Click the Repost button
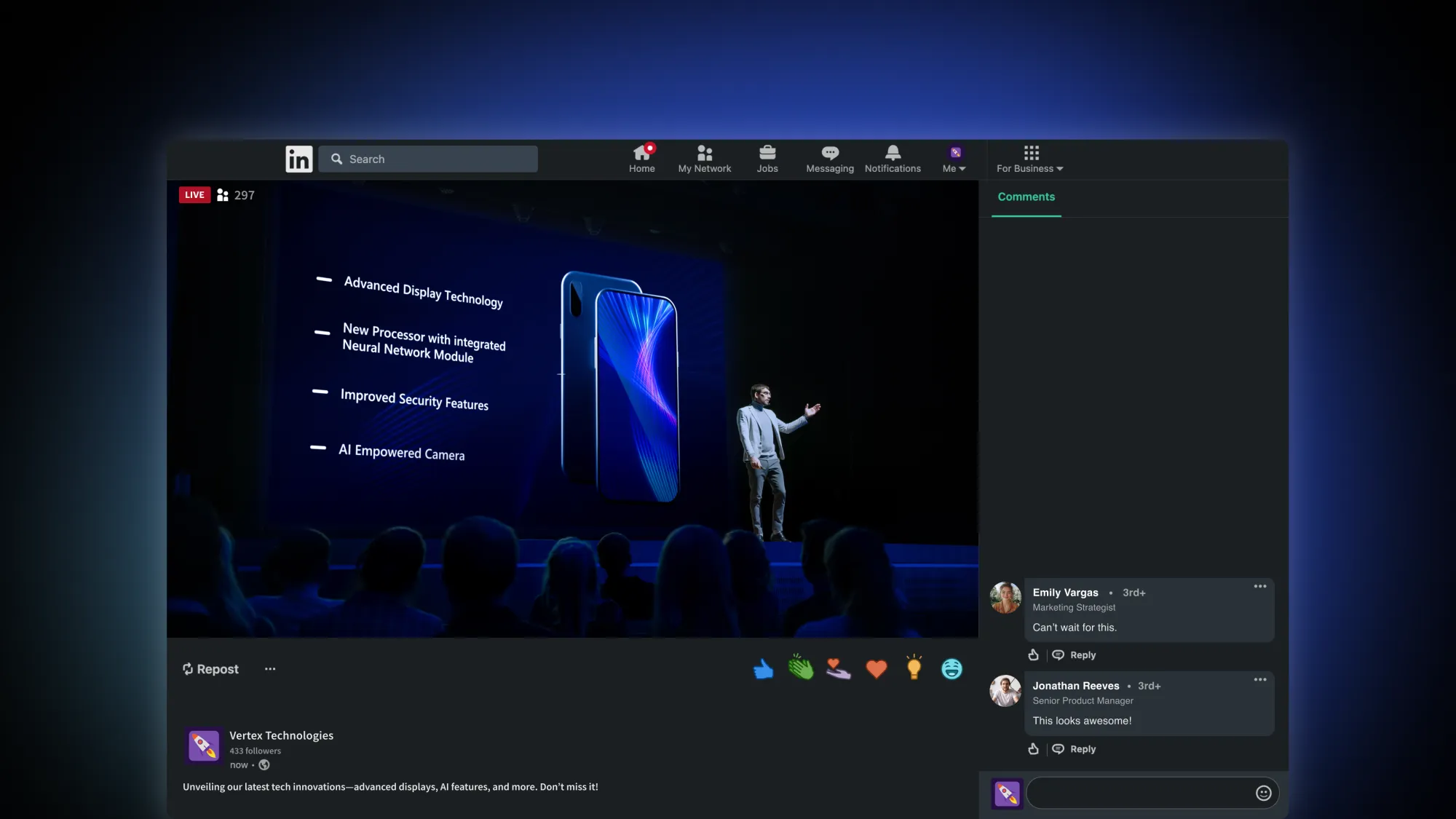Viewport: 1456px width, 819px height. point(210,669)
